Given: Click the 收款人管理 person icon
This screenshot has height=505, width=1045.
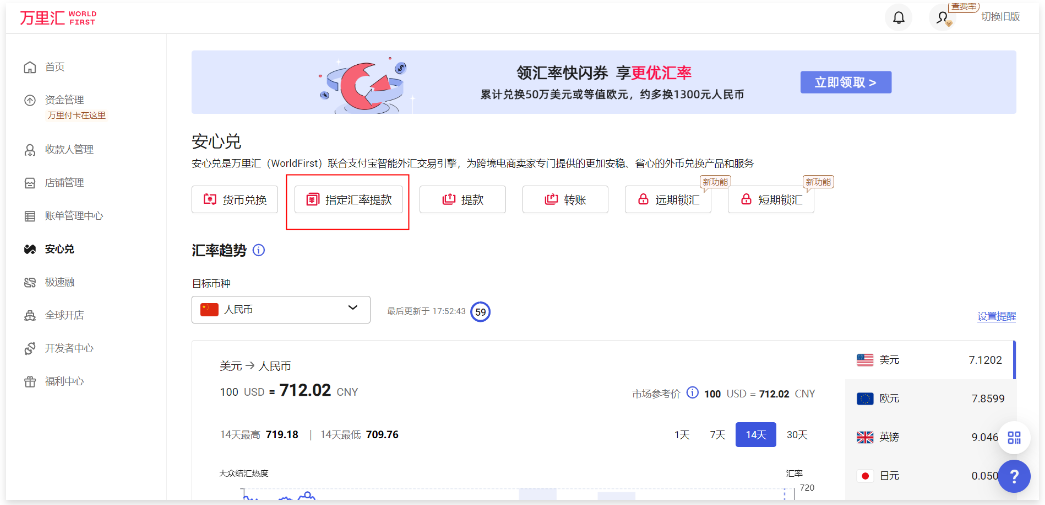Looking at the screenshot, I should [x=29, y=150].
